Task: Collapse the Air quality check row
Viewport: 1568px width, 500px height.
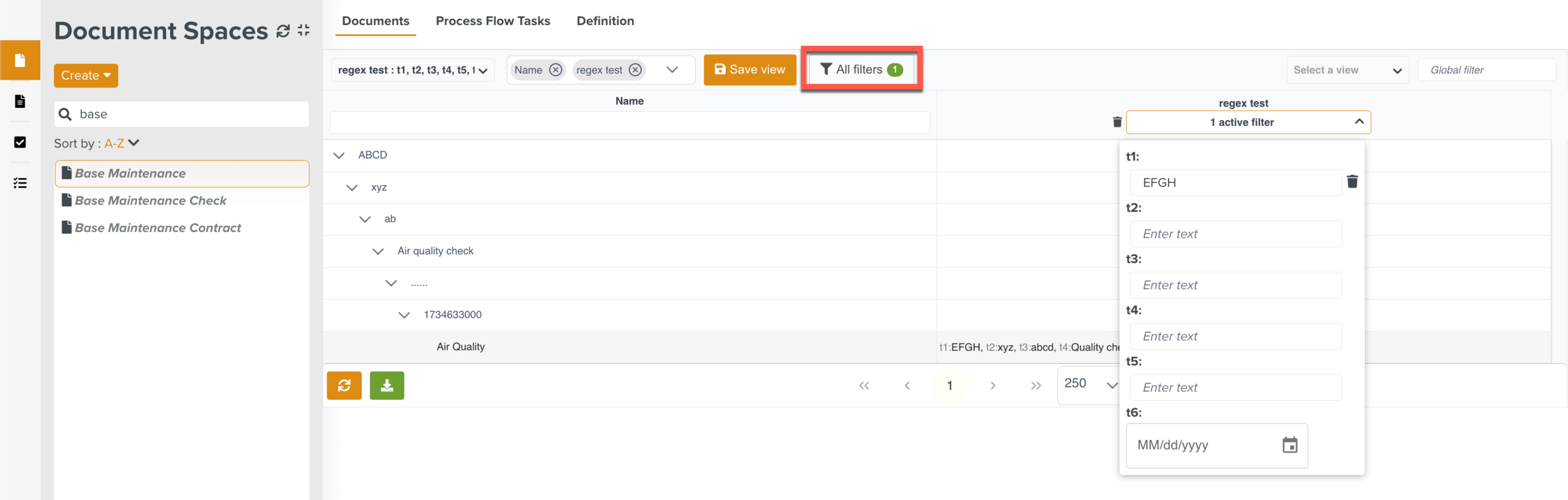Action: [x=378, y=252]
